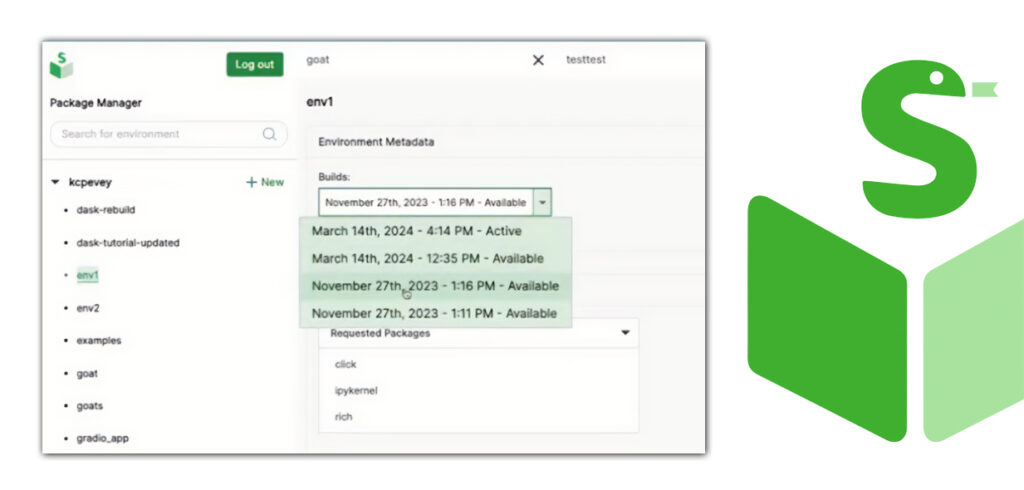This screenshot has width=1024, height=490.
Task: Click the search magnifier icon
Action: [x=269, y=134]
